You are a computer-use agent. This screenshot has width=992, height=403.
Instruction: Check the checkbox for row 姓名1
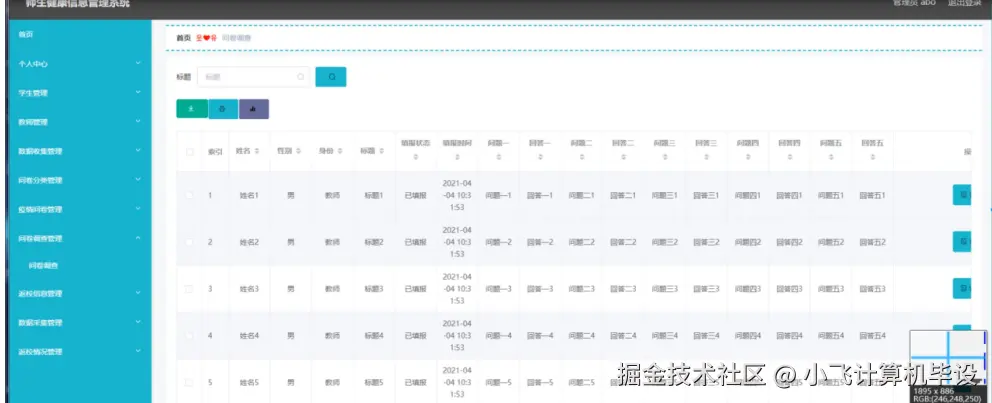pos(189,195)
